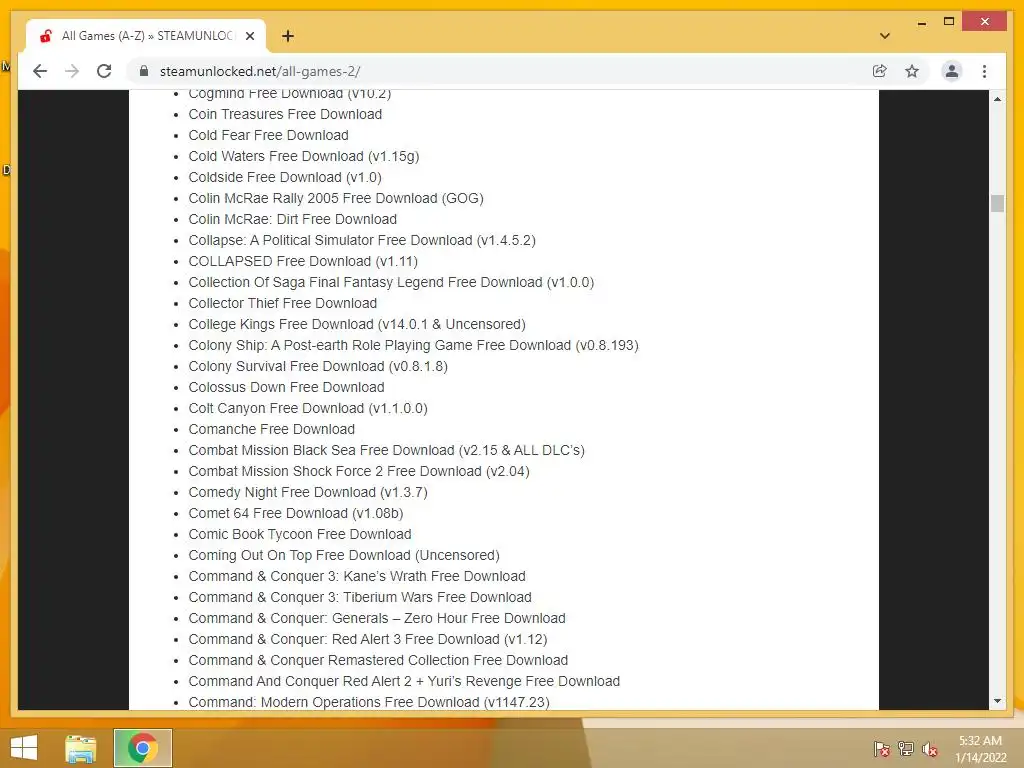1024x768 pixels.
Task: Open Colony Ship Post-earth RPG link
Action: (x=413, y=345)
